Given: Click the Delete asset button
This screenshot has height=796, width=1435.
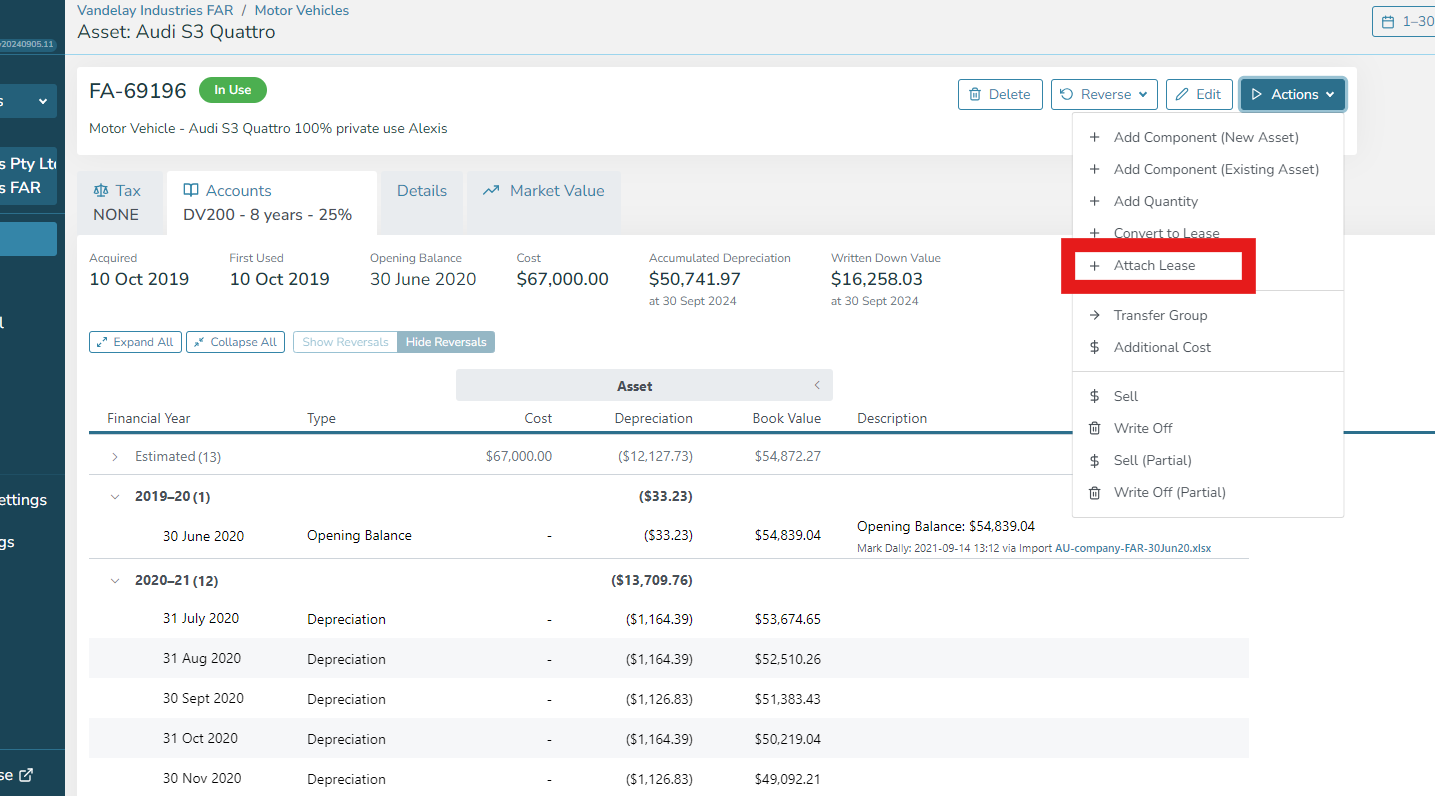Looking at the screenshot, I should click(1000, 94).
